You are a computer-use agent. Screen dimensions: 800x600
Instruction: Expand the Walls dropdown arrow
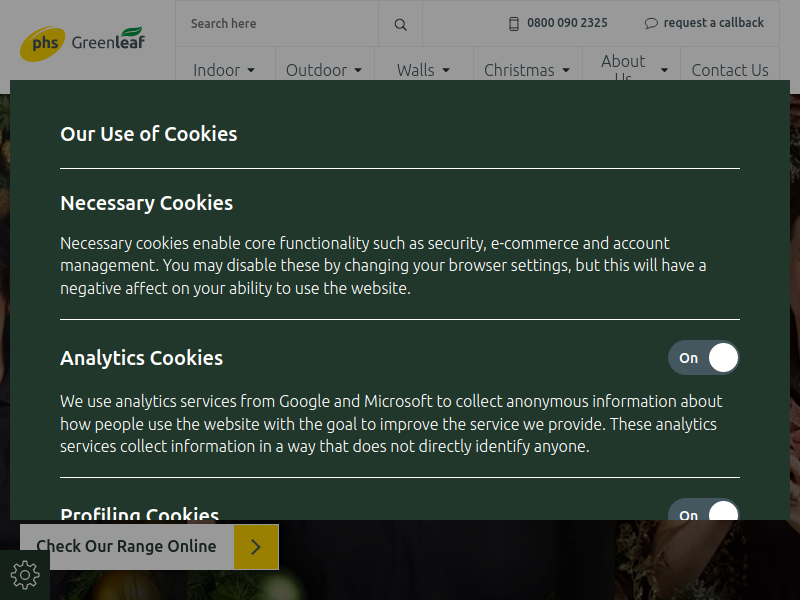coord(446,70)
